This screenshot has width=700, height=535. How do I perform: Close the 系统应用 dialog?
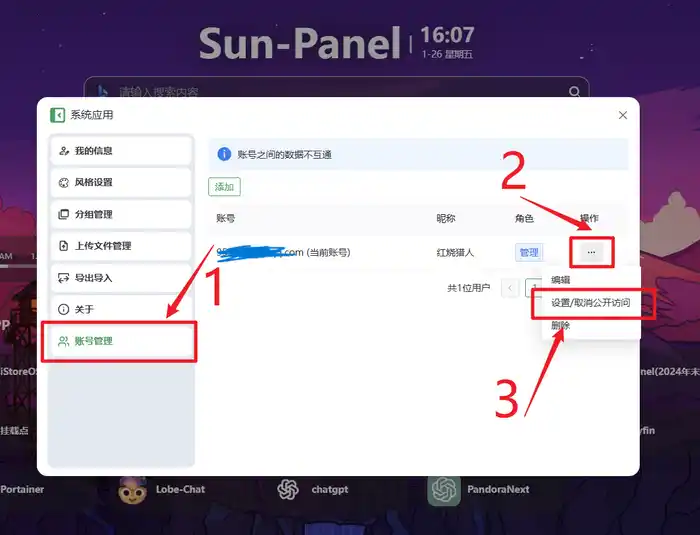pyautogui.click(x=623, y=115)
